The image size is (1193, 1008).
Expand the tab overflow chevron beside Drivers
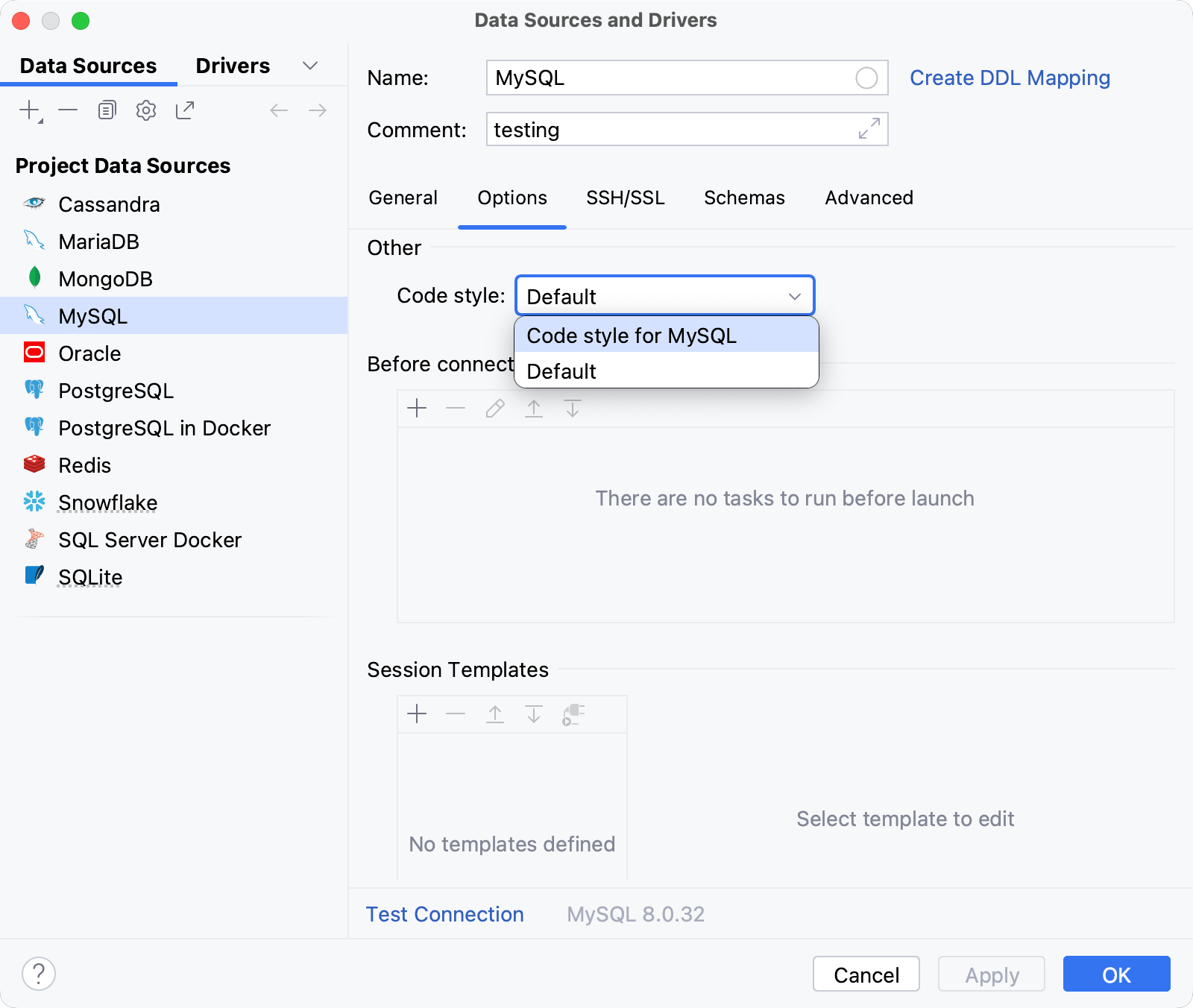[x=311, y=66]
